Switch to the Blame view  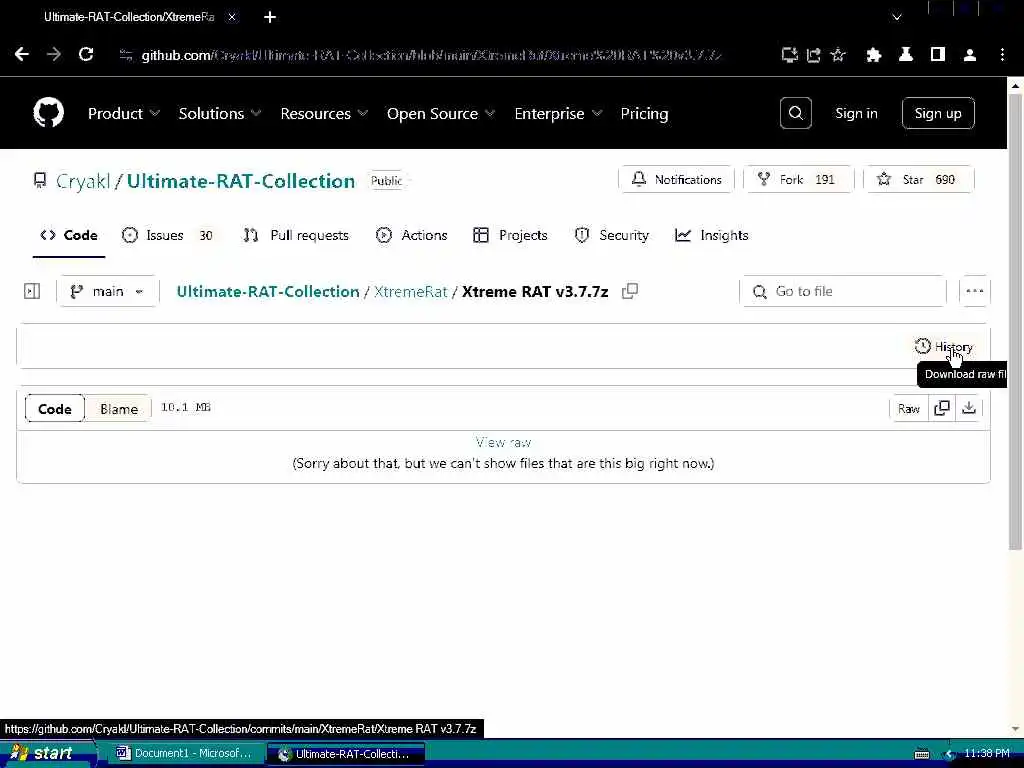tap(119, 409)
